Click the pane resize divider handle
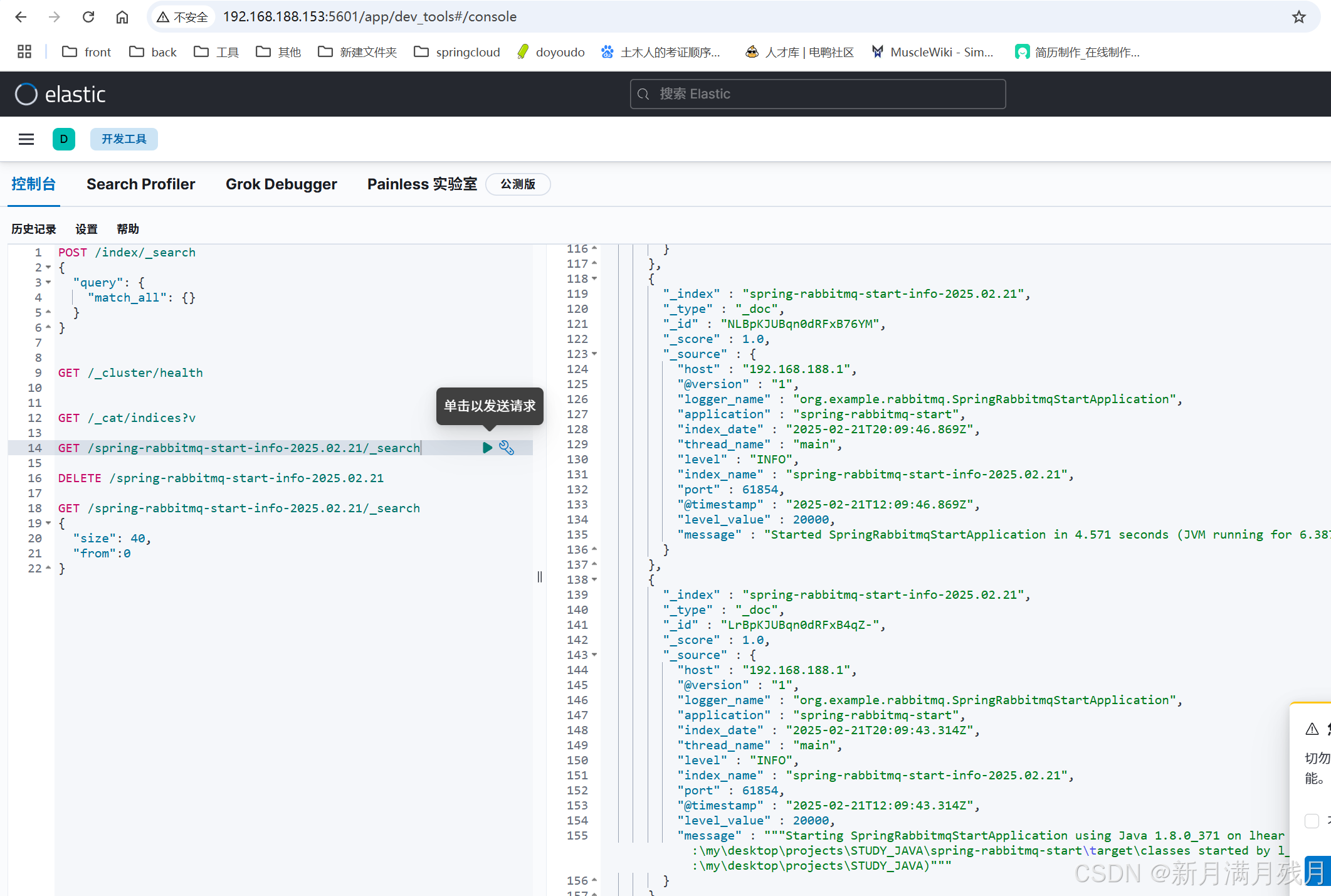Screen dimensions: 1331x896 pos(540,577)
